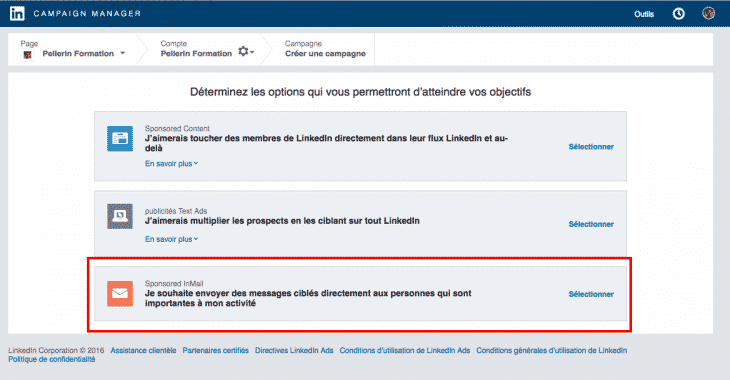730x380 pixels.
Task: Click the Text Ads description headline
Action: (x=282, y=221)
